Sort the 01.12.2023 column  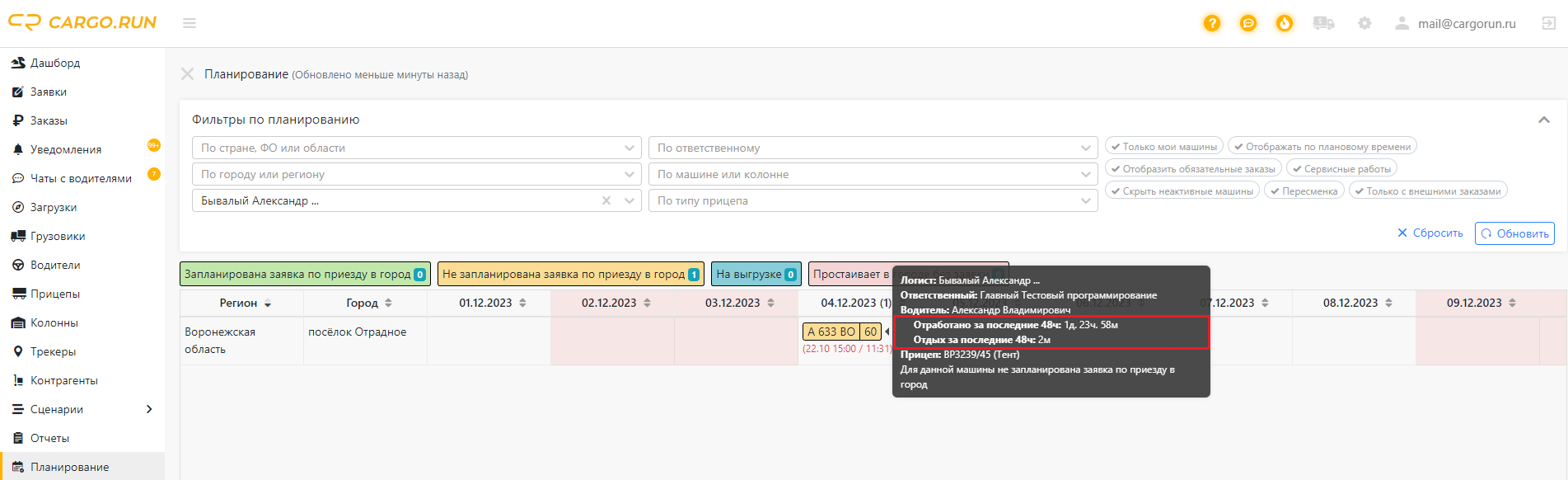(x=522, y=303)
